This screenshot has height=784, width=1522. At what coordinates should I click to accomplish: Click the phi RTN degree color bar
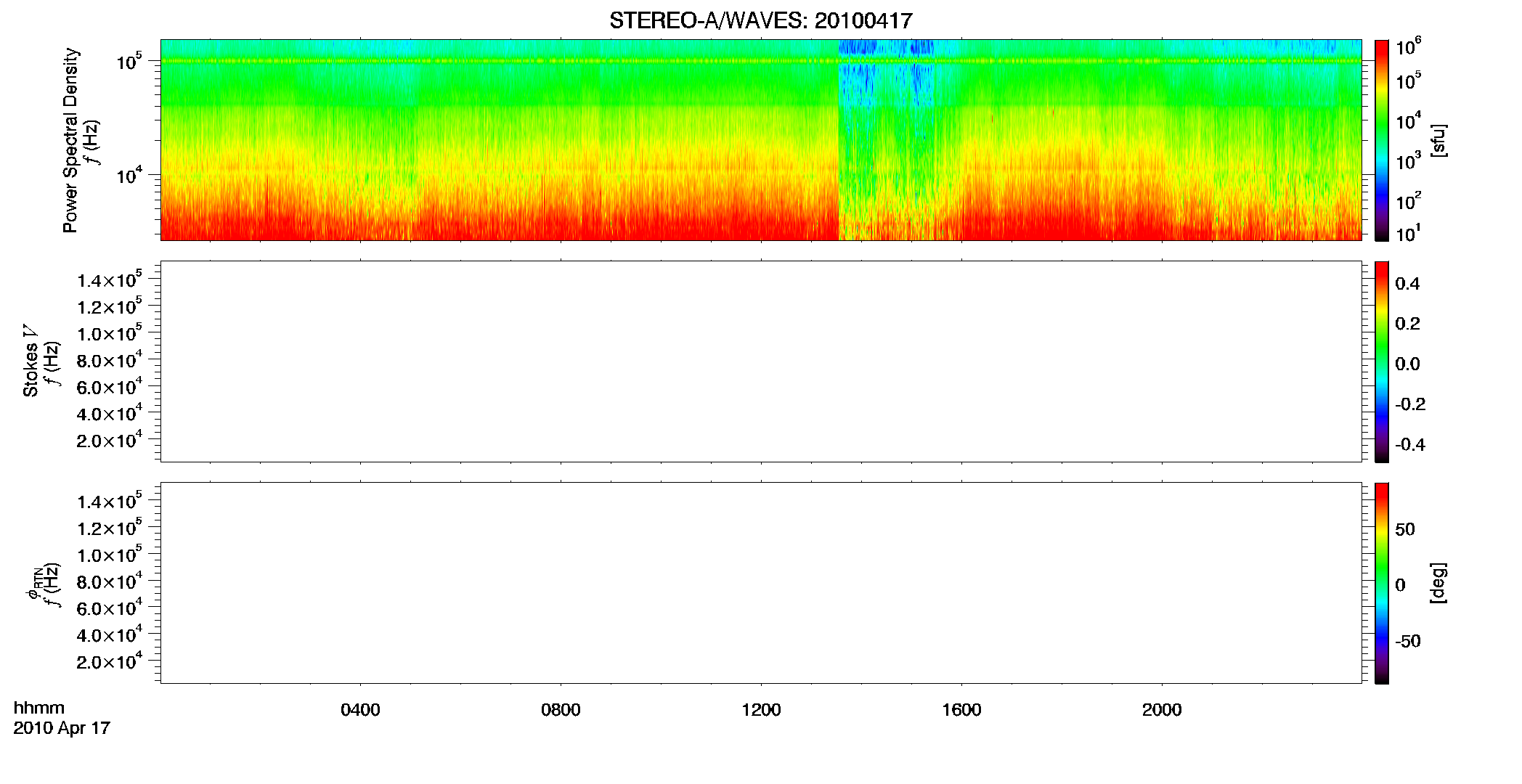(x=1381, y=583)
